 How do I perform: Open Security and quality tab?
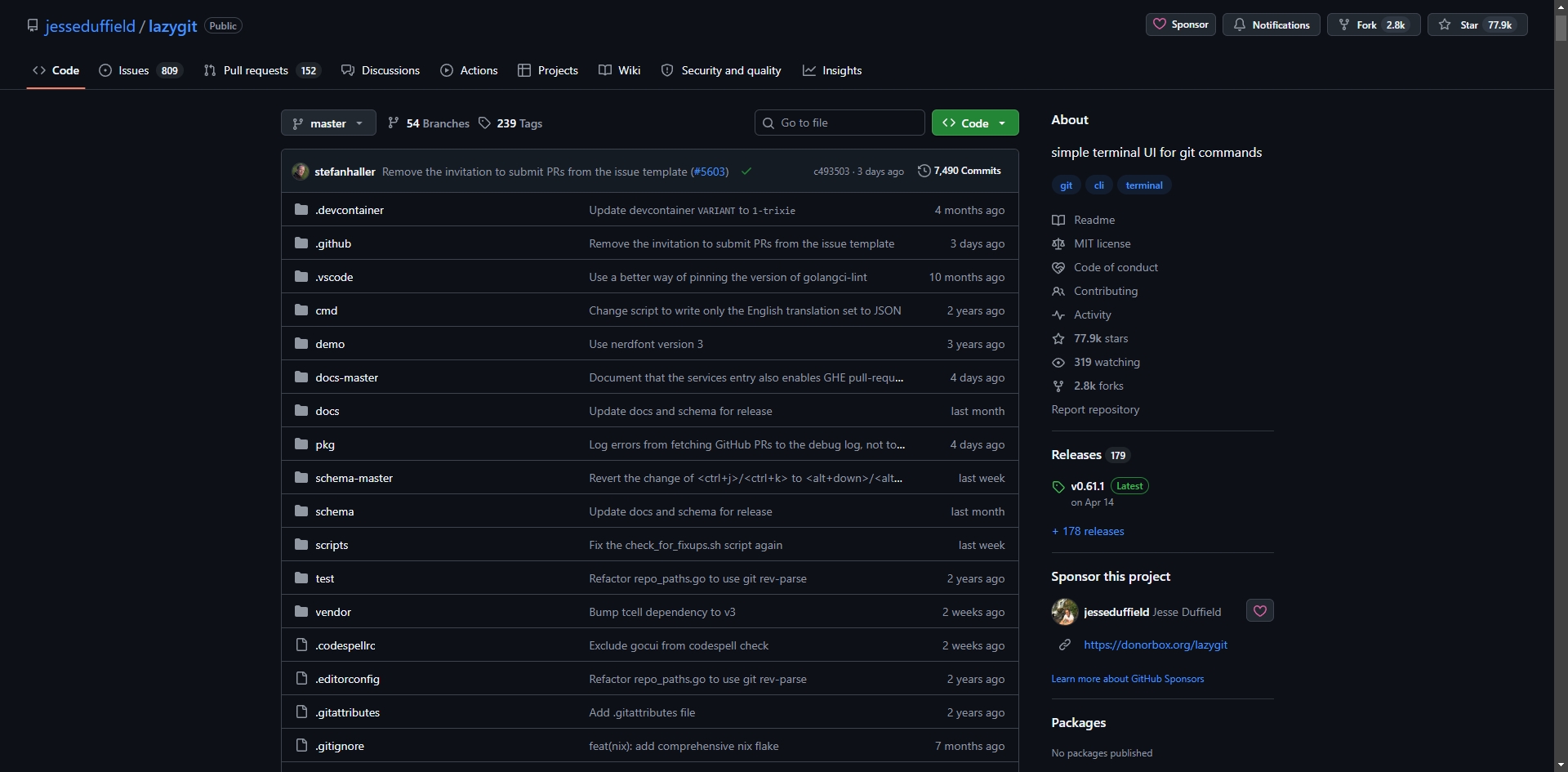(721, 71)
